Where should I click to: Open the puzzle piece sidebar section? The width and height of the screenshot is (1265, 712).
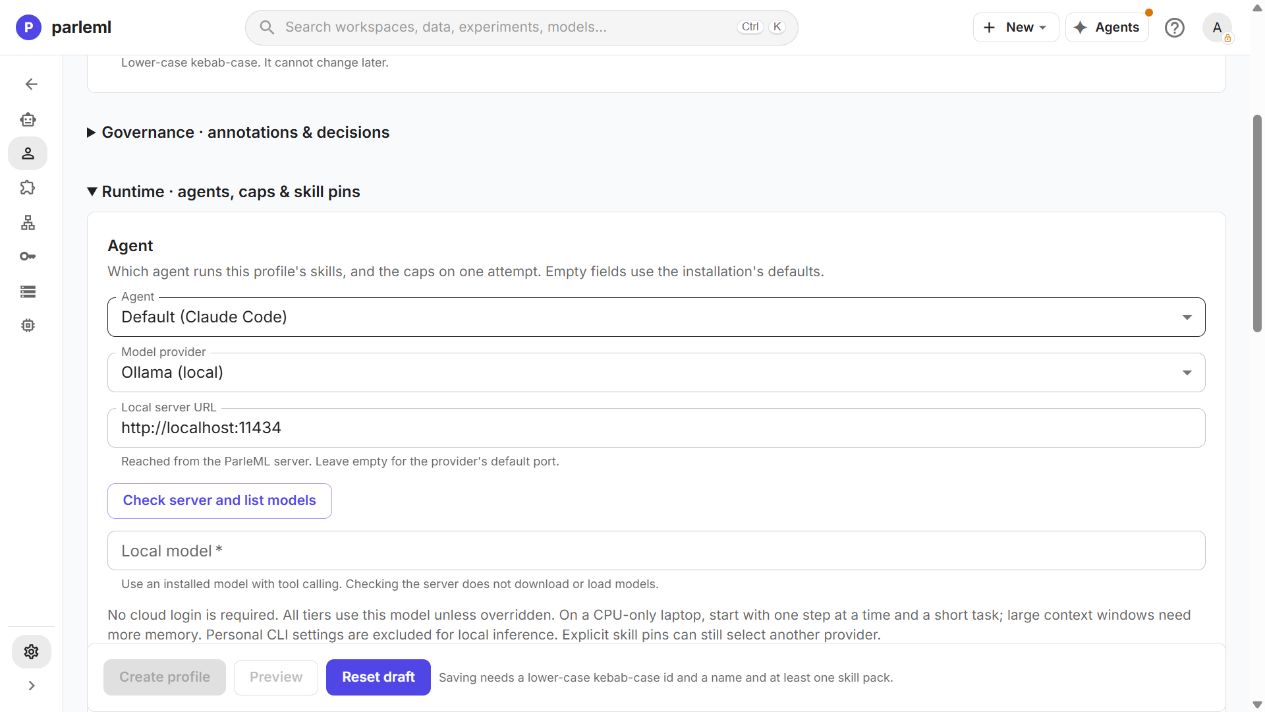(x=28, y=187)
